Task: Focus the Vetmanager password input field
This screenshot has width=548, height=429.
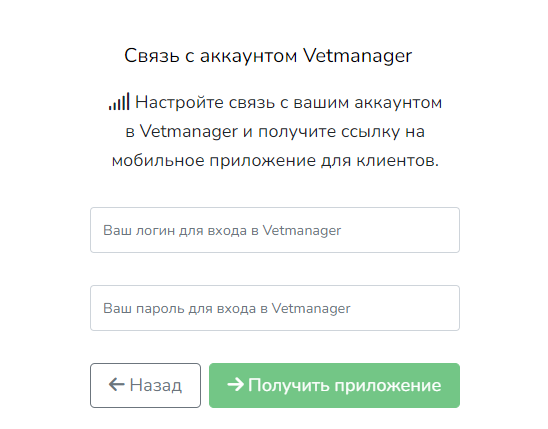Action: pos(275,308)
